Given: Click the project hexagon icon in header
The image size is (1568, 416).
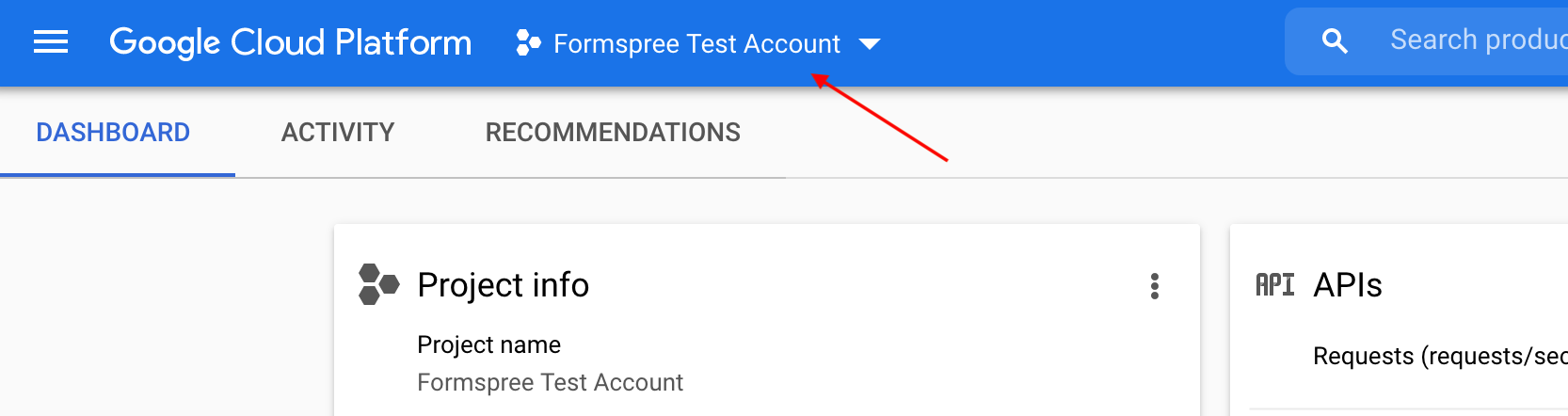Looking at the screenshot, I should coord(528,43).
